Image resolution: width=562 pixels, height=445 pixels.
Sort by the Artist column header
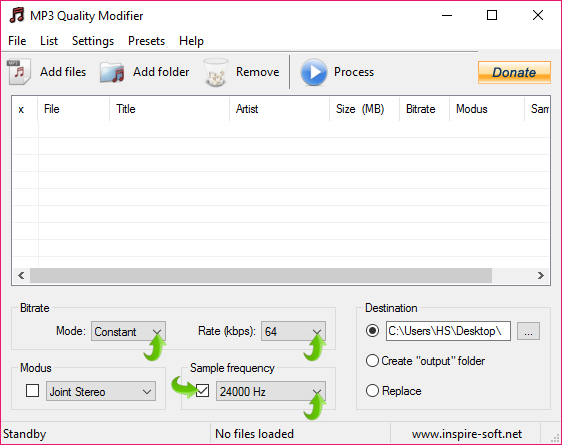point(280,109)
